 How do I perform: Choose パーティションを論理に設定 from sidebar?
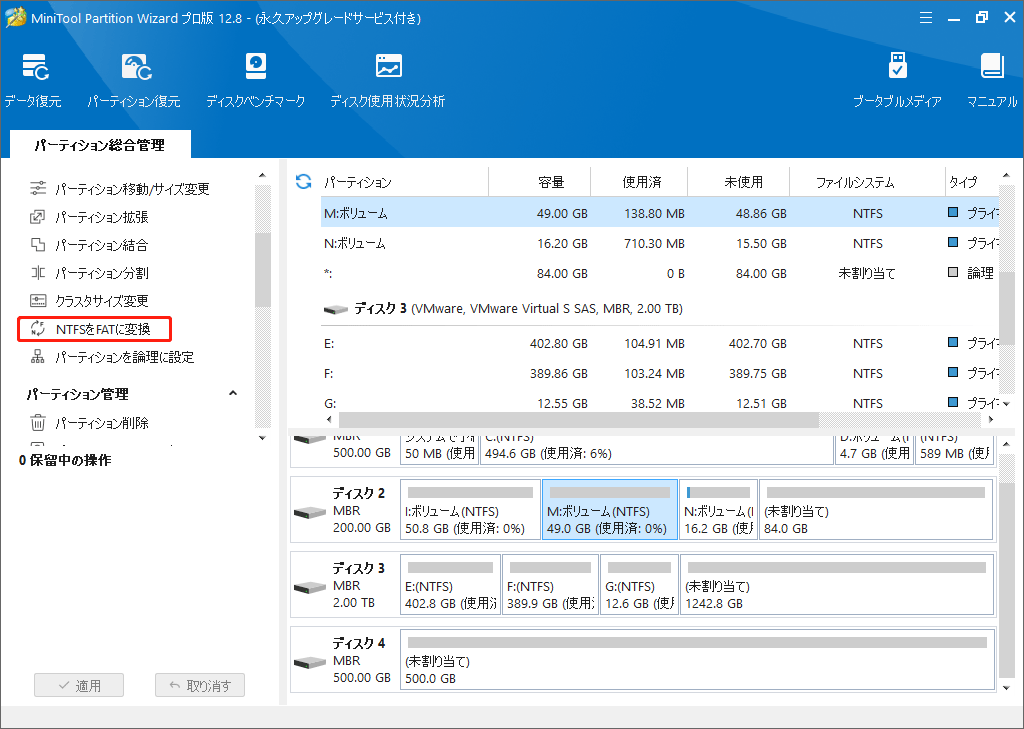tap(125, 357)
